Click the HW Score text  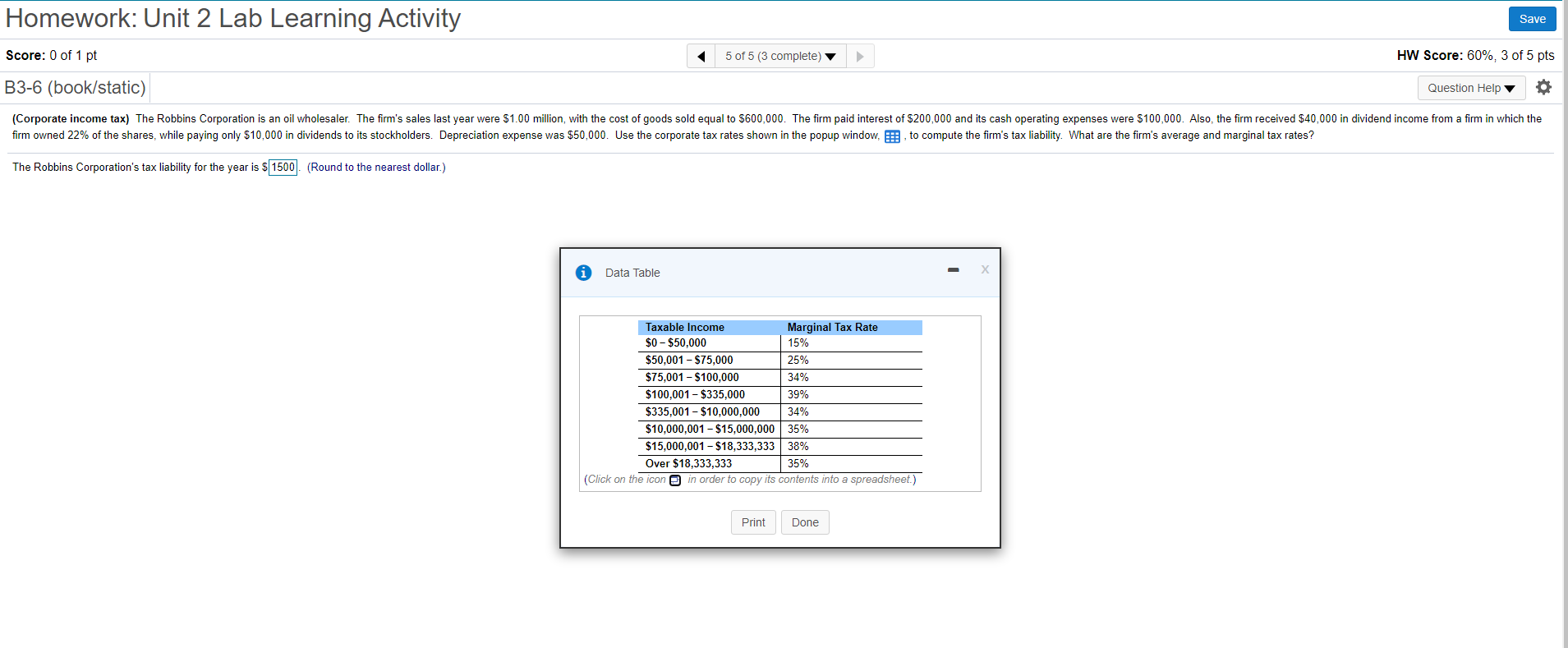(x=1475, y=56)
